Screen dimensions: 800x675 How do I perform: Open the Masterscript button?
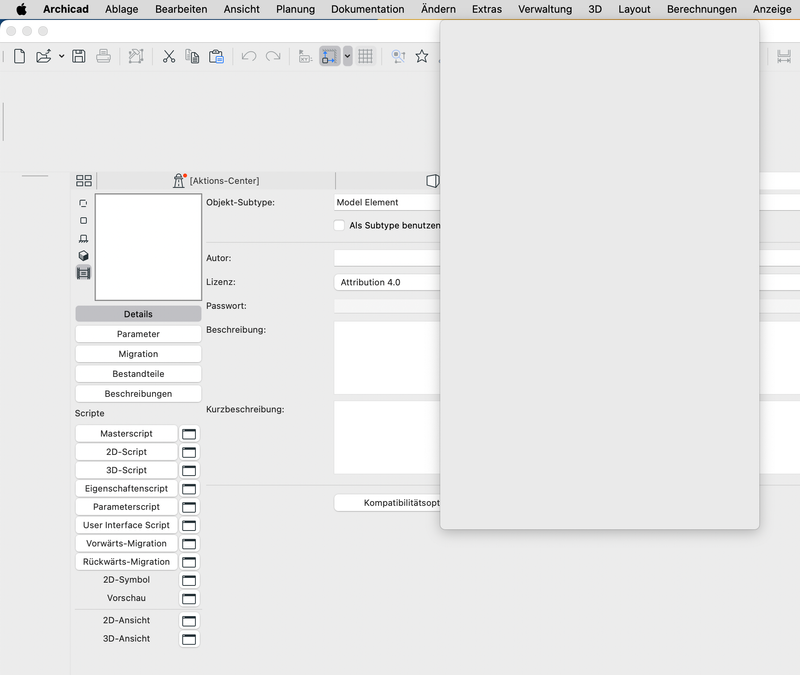pyautogui.click(x=127, y=433)
